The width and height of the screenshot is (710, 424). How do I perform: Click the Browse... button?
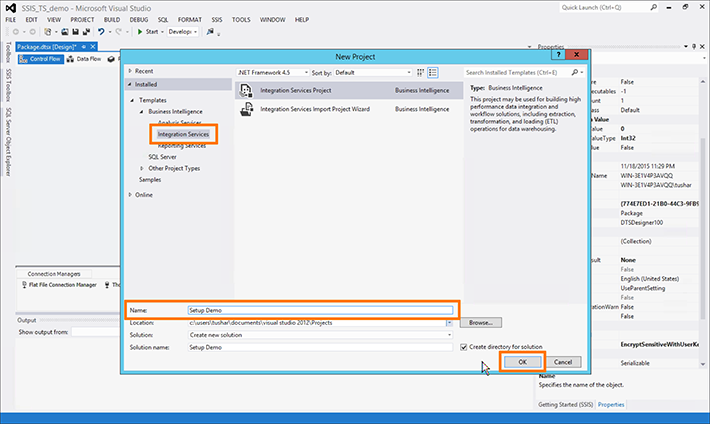click(481, 323)
